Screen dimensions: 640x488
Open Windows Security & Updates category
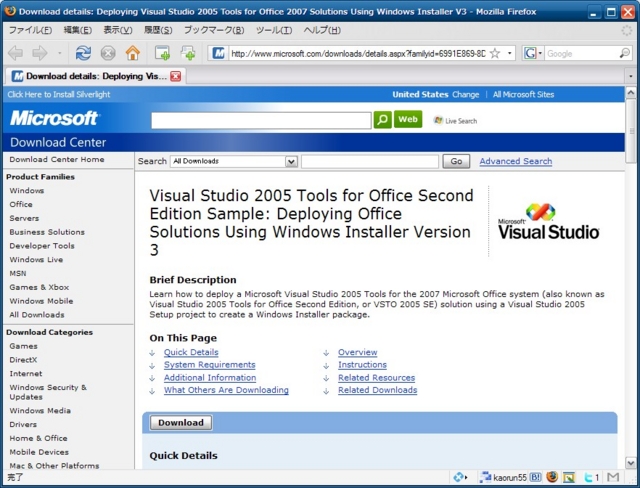(x=48, y=392)
